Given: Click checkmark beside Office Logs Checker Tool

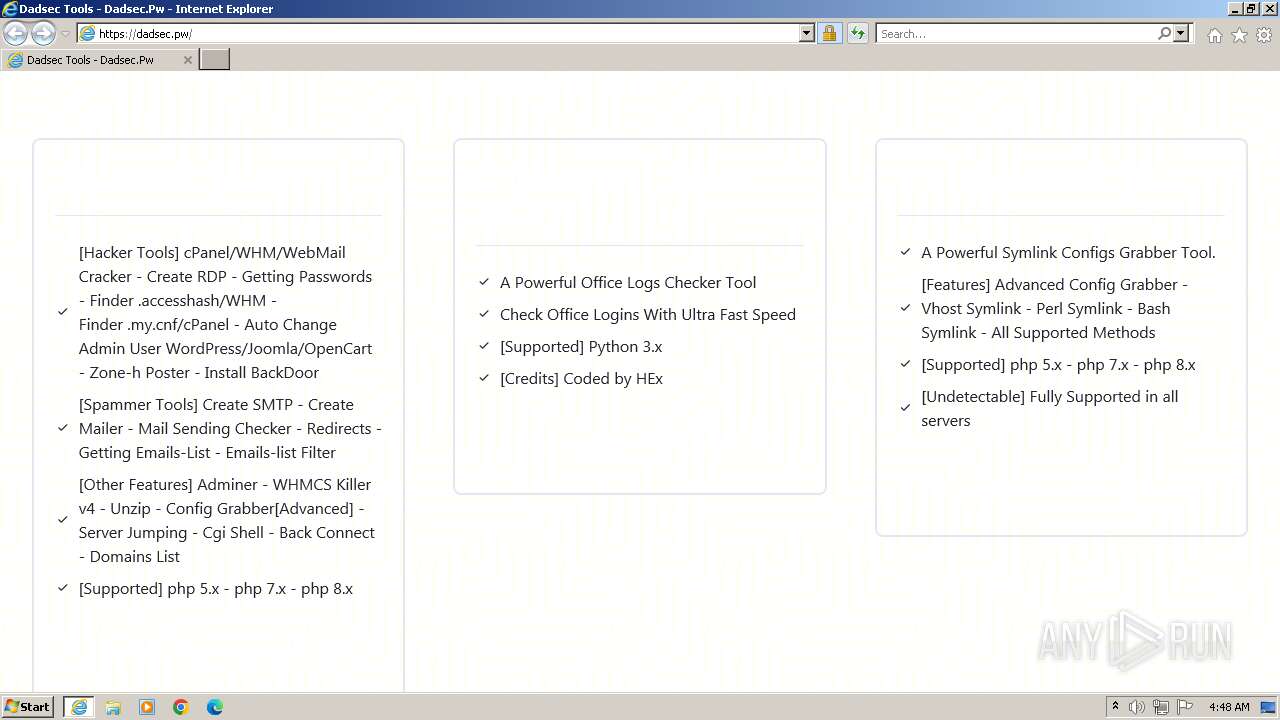Looking at the screenshot, I should tap(484, 282).
